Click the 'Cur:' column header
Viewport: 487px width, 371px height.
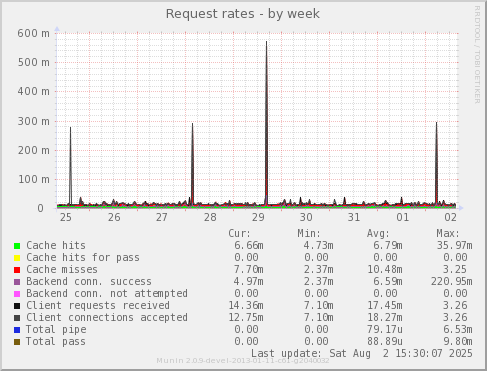pos(239,233)
